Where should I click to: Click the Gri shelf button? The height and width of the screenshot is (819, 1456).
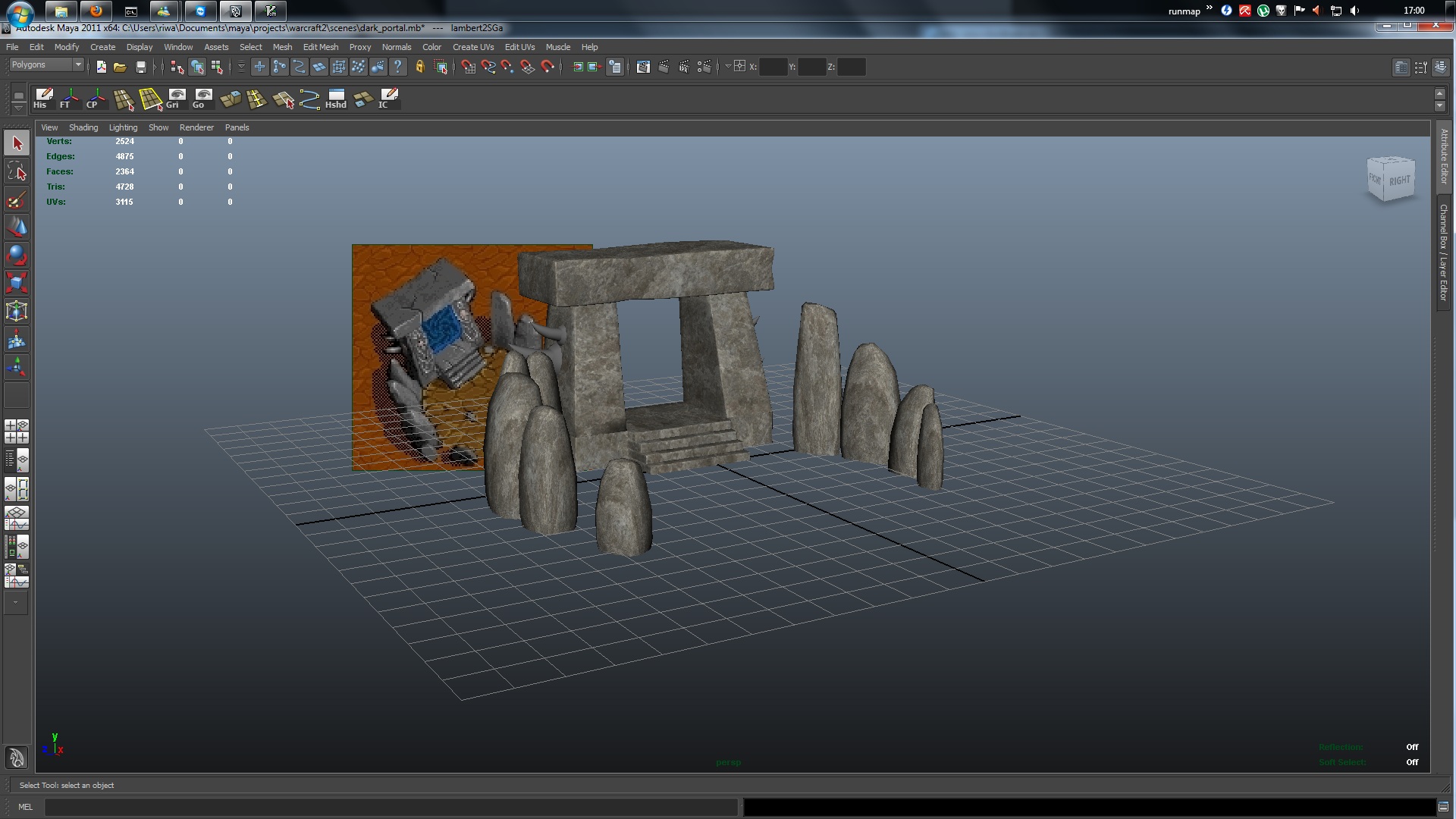click(176, 99)
